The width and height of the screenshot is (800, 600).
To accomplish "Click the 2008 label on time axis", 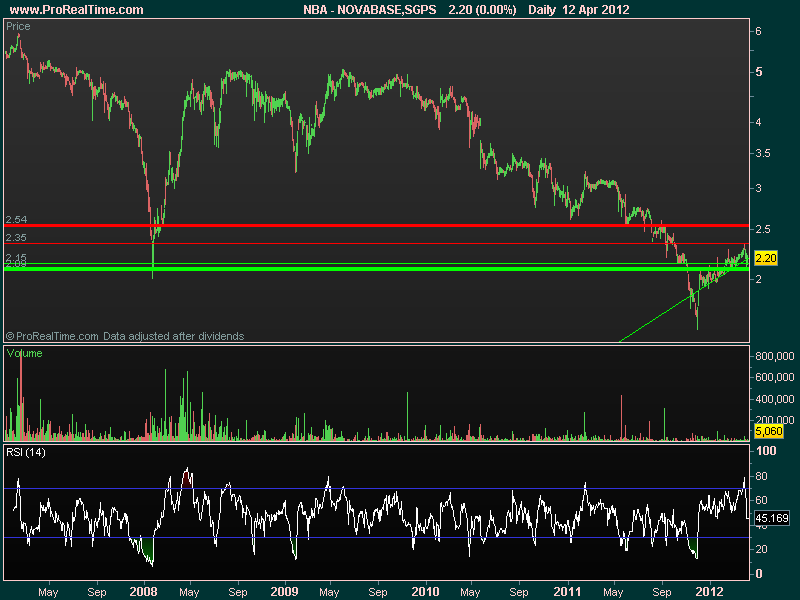I will pyautogui.click(x=143, y=591).
